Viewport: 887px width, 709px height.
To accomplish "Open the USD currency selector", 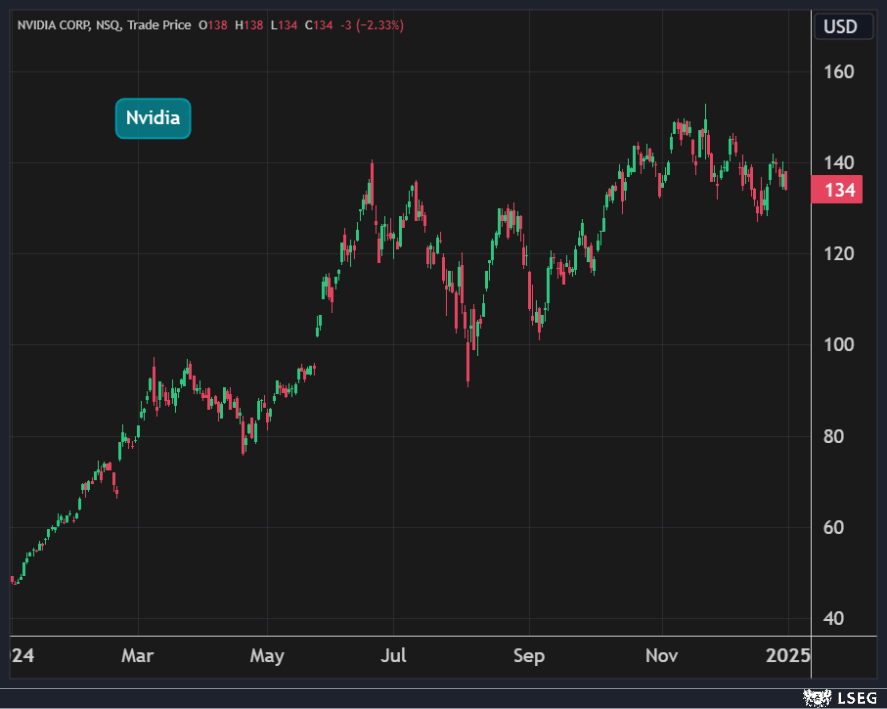I will (x=840, y=27).
